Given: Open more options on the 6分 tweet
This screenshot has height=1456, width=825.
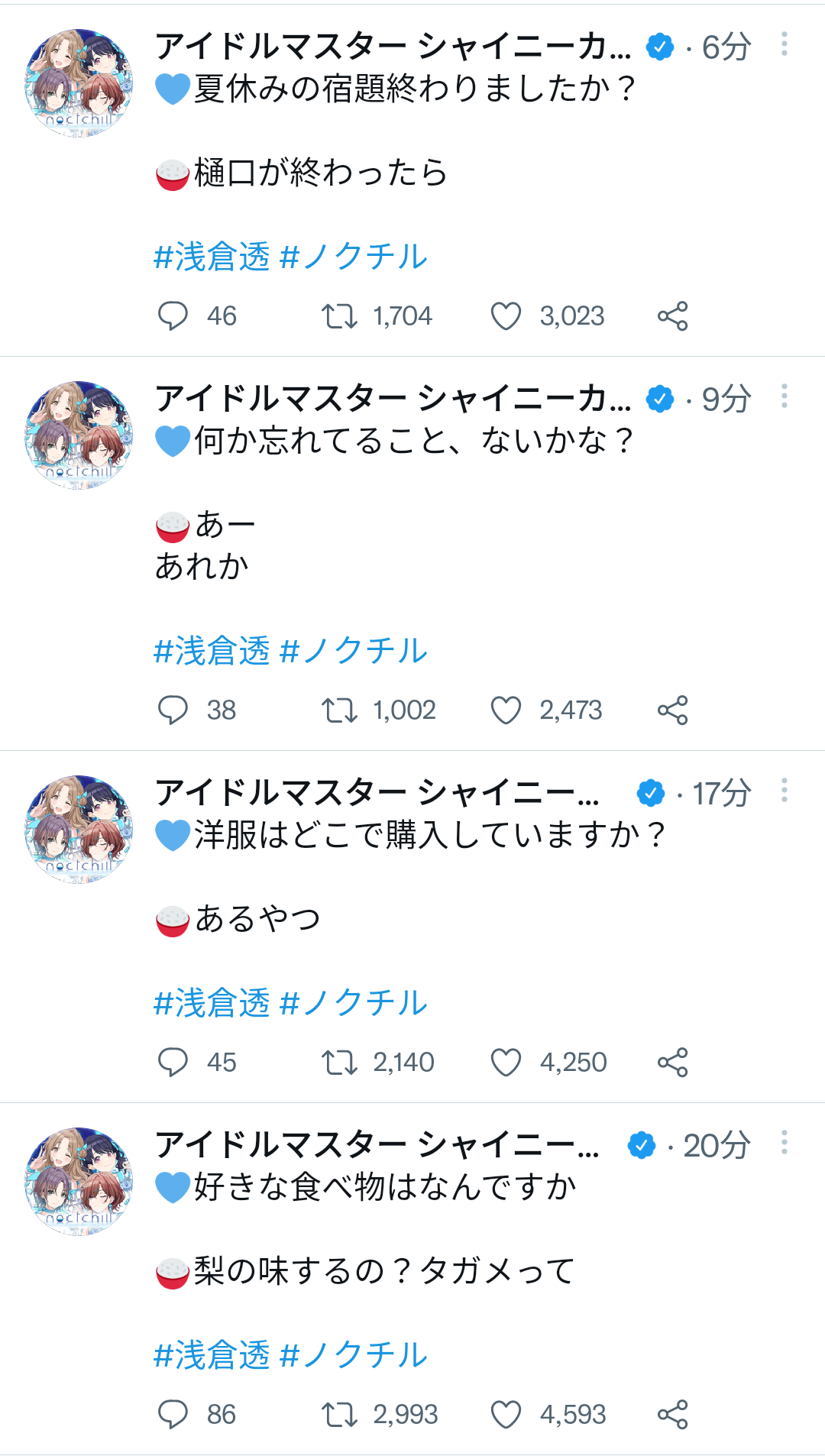Looking at the screenshot, I should click(x=784, y=44).
